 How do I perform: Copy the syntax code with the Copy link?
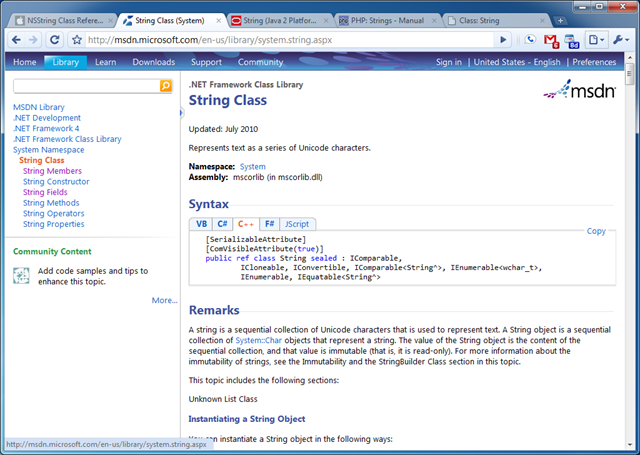(596, 231)
